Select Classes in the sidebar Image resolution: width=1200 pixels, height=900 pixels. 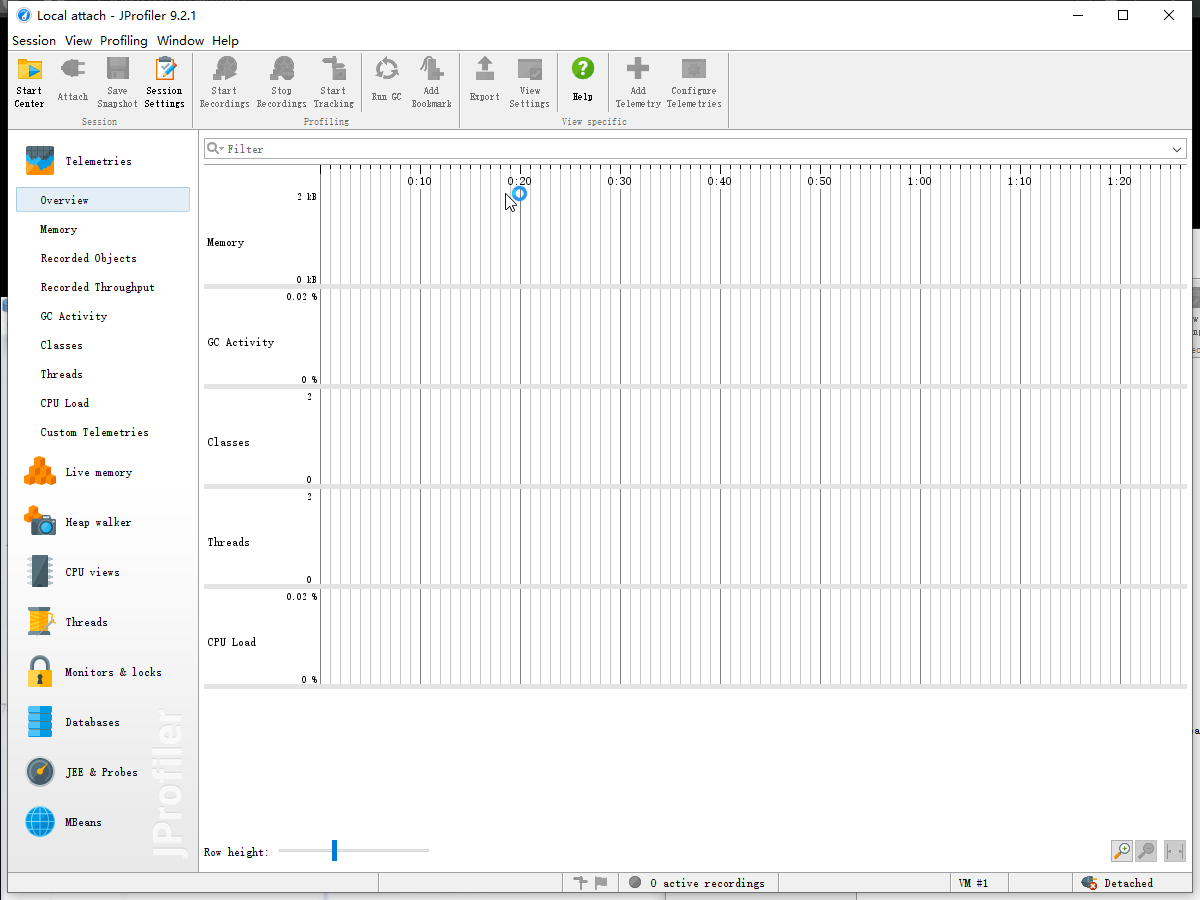[x=61, y=345]
